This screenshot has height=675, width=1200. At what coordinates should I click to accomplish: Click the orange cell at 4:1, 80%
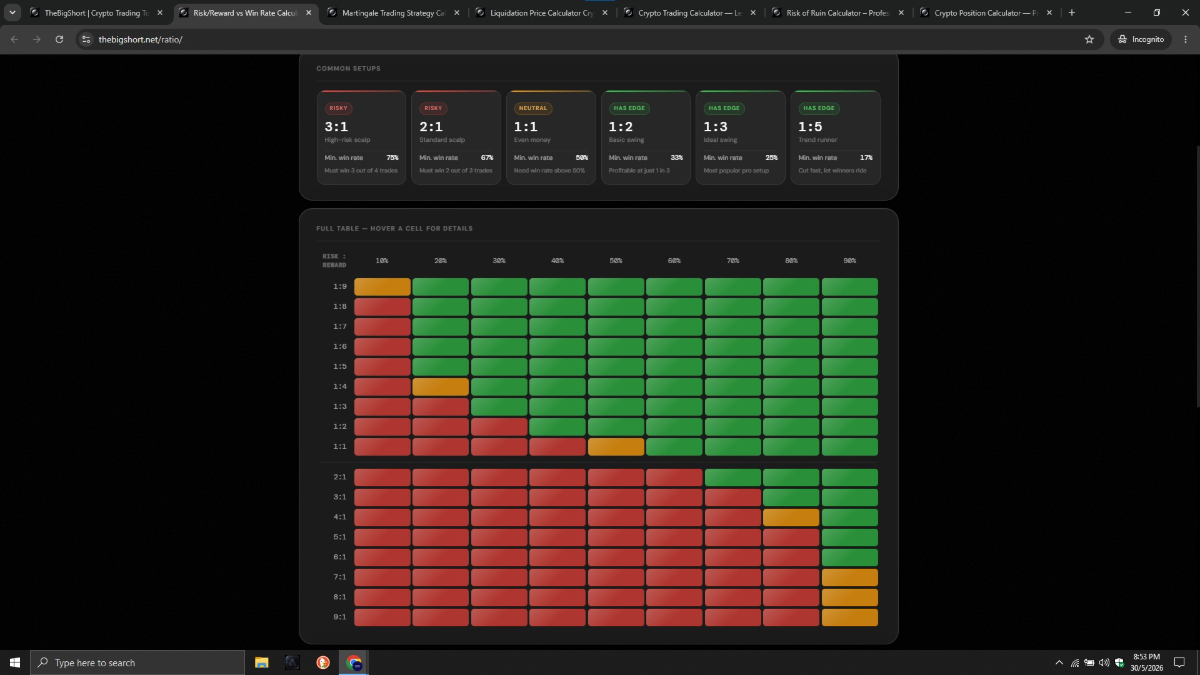point(791,518)
